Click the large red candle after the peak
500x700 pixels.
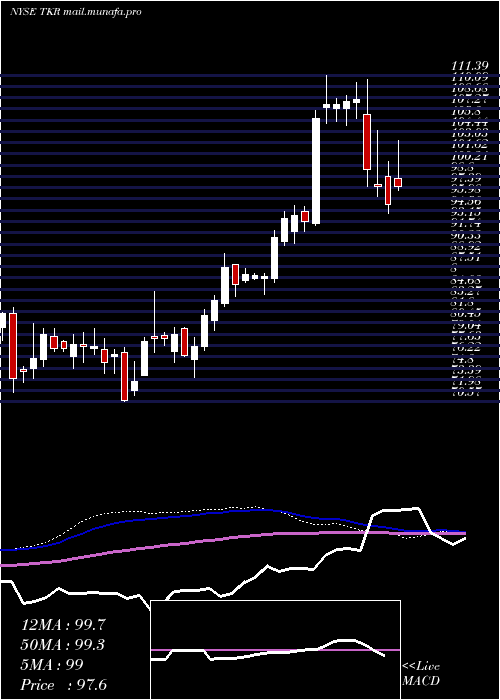click(x=367, y=142)
